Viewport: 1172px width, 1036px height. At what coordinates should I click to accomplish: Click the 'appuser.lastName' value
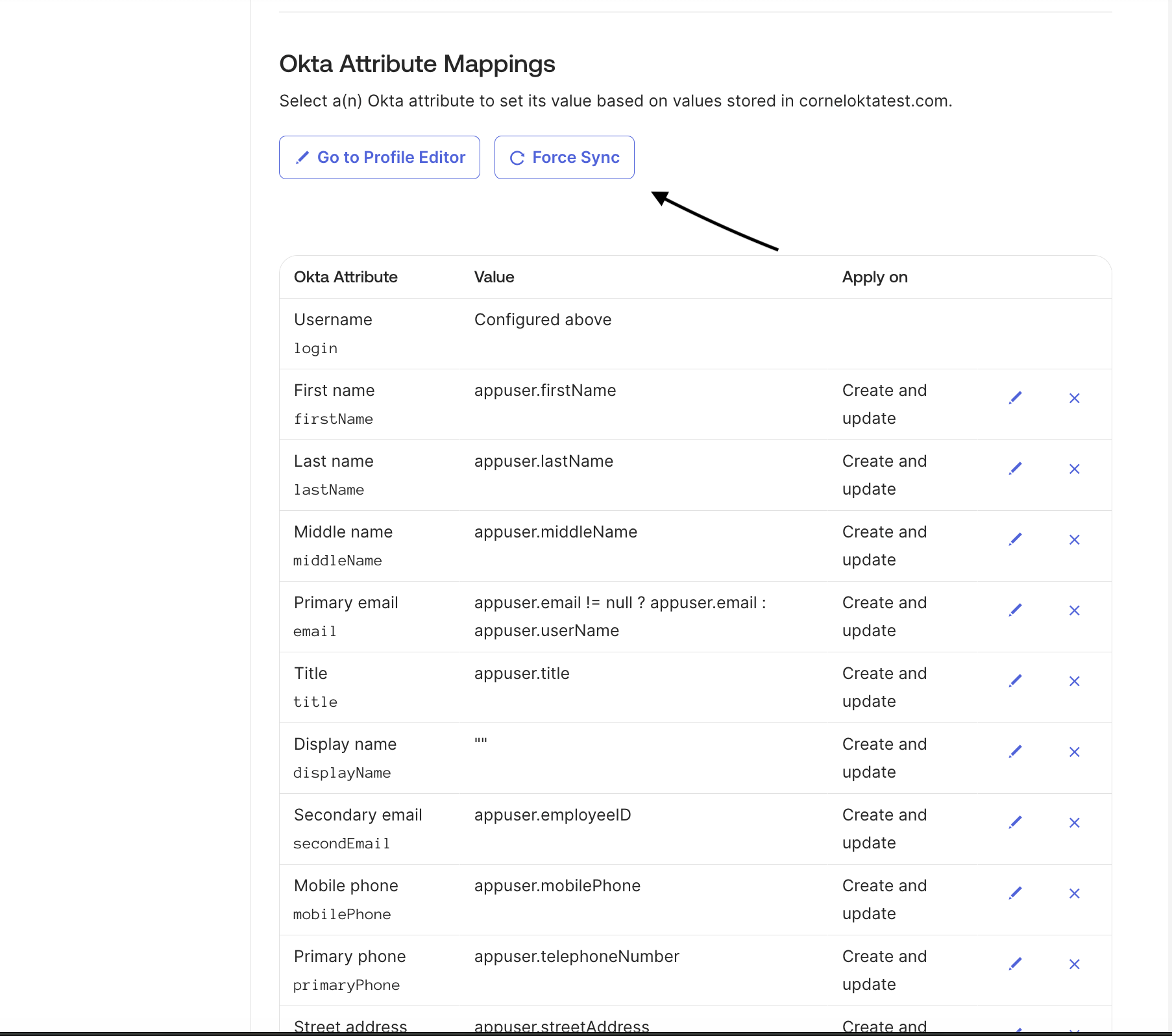pyautogui.click(x=544, y=461)
